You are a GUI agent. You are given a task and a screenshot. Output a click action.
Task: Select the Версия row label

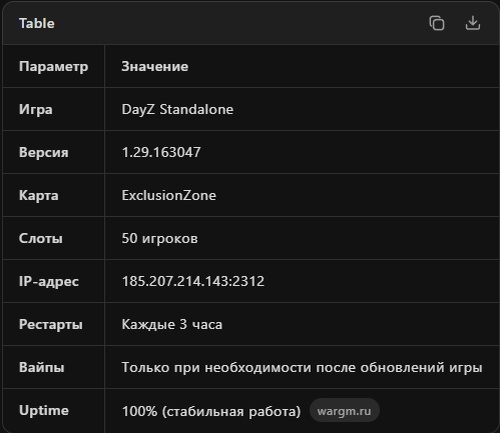[44, 152]
